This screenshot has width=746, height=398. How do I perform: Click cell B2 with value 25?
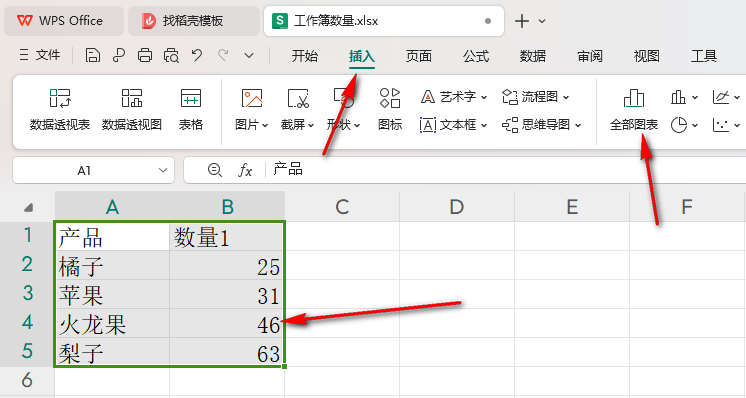pyautogui.click(x=227, y=265)
